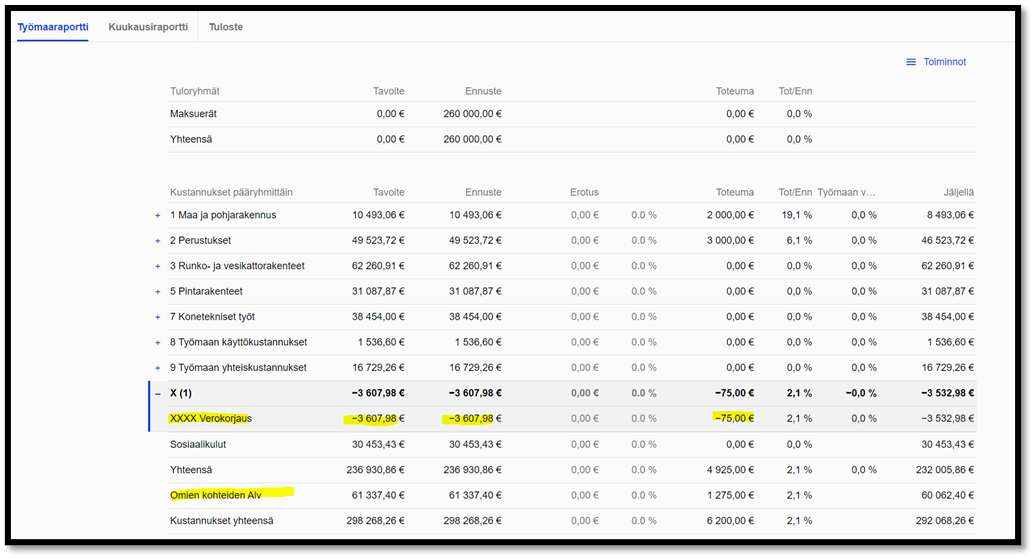1034x558 pixels.
Task: Expand the 1 Maa ja pohjarakennus row
Action: click(x=158, y=216)
